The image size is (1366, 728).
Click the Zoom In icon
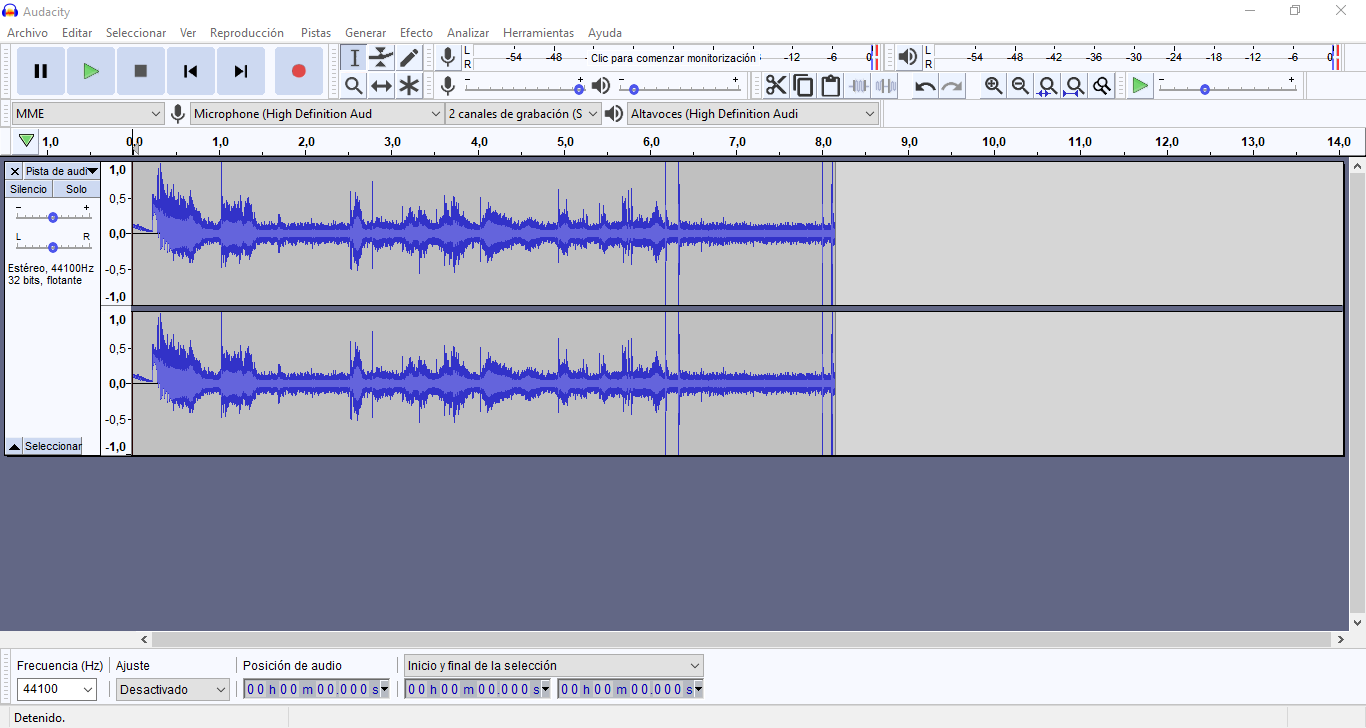click(993, 86)
